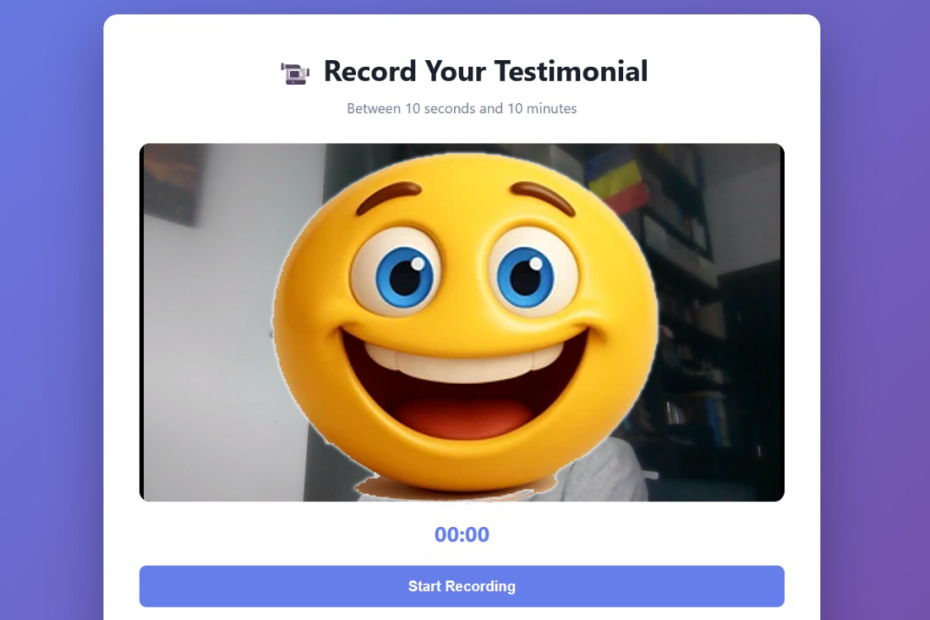The image size is (930, 620).
Task: Click the video camera icon beside heading
Action: click(294, 73)
